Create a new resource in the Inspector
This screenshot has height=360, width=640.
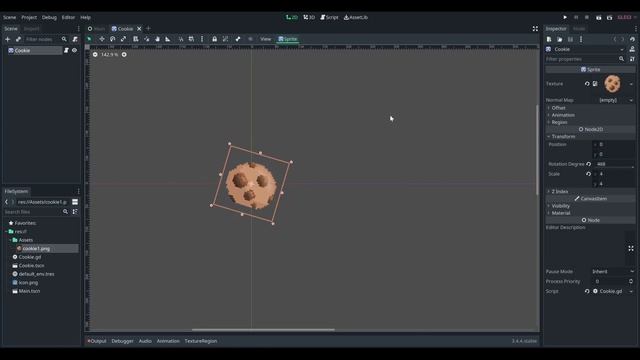(549, 39)
